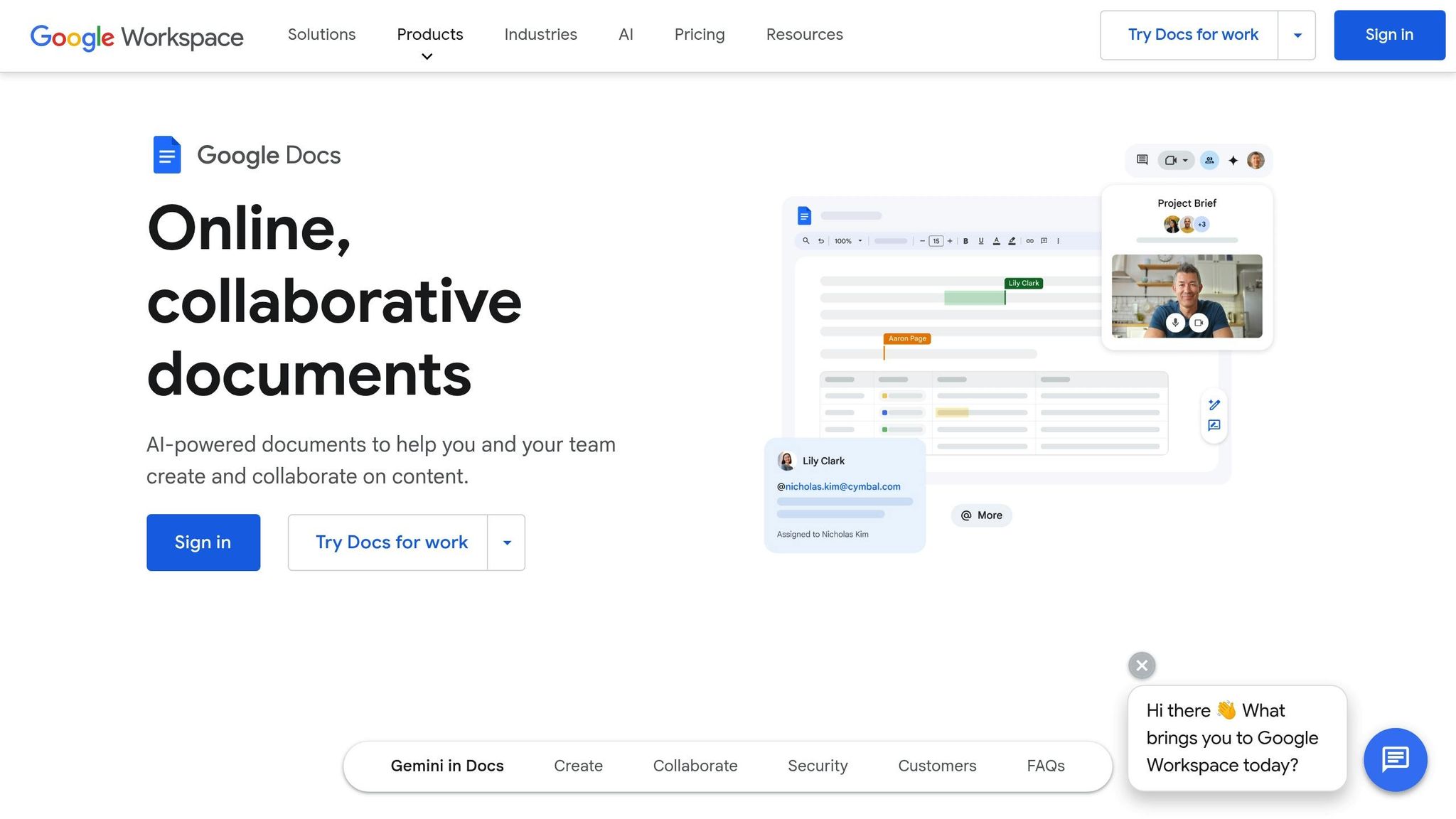This screenshot has width=1456, height=819.
Task: Click the Add comment toolbar icon
Action: (1044, 241)
